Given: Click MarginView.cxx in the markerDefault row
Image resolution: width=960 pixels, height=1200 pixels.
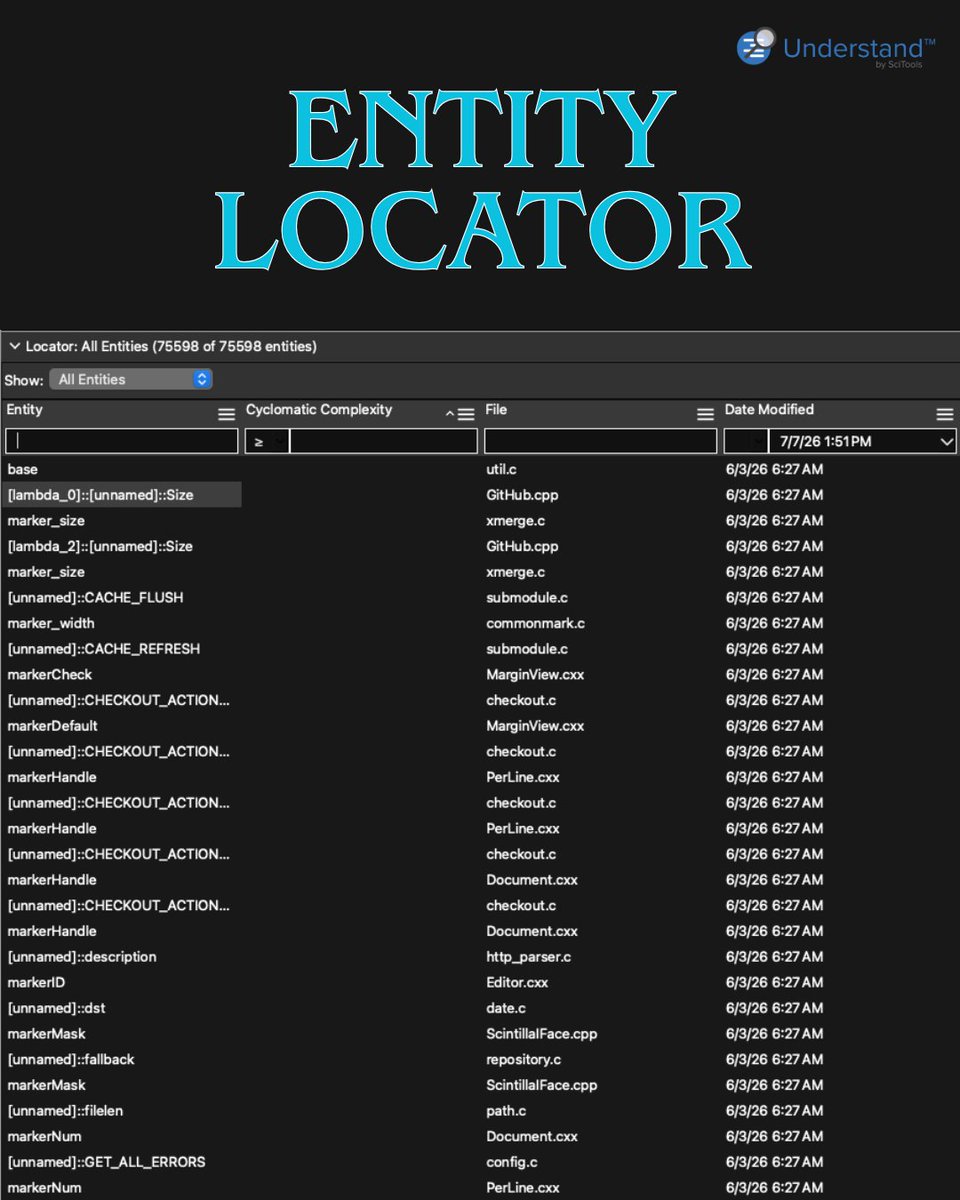Looking at the screenshot, I should click(535, 726).
